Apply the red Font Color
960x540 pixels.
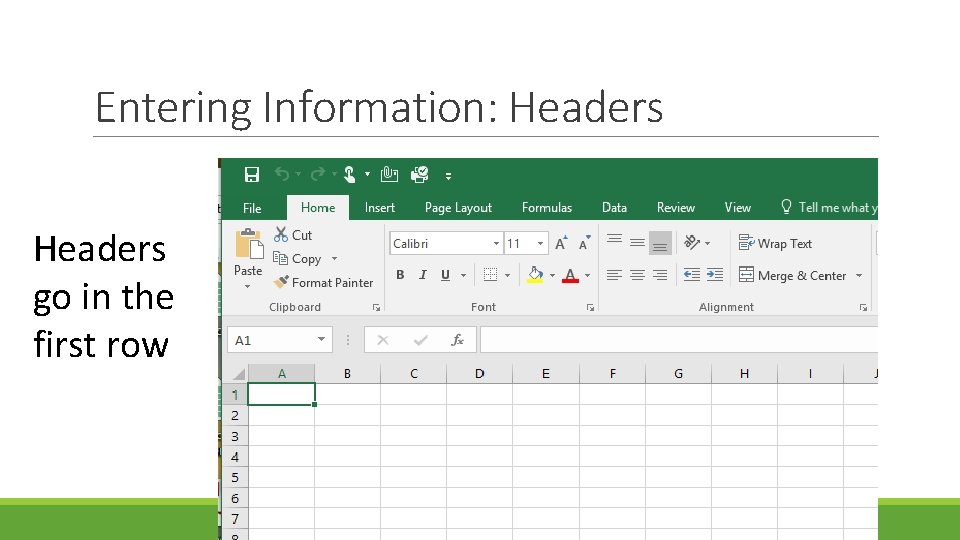[570, 276]
